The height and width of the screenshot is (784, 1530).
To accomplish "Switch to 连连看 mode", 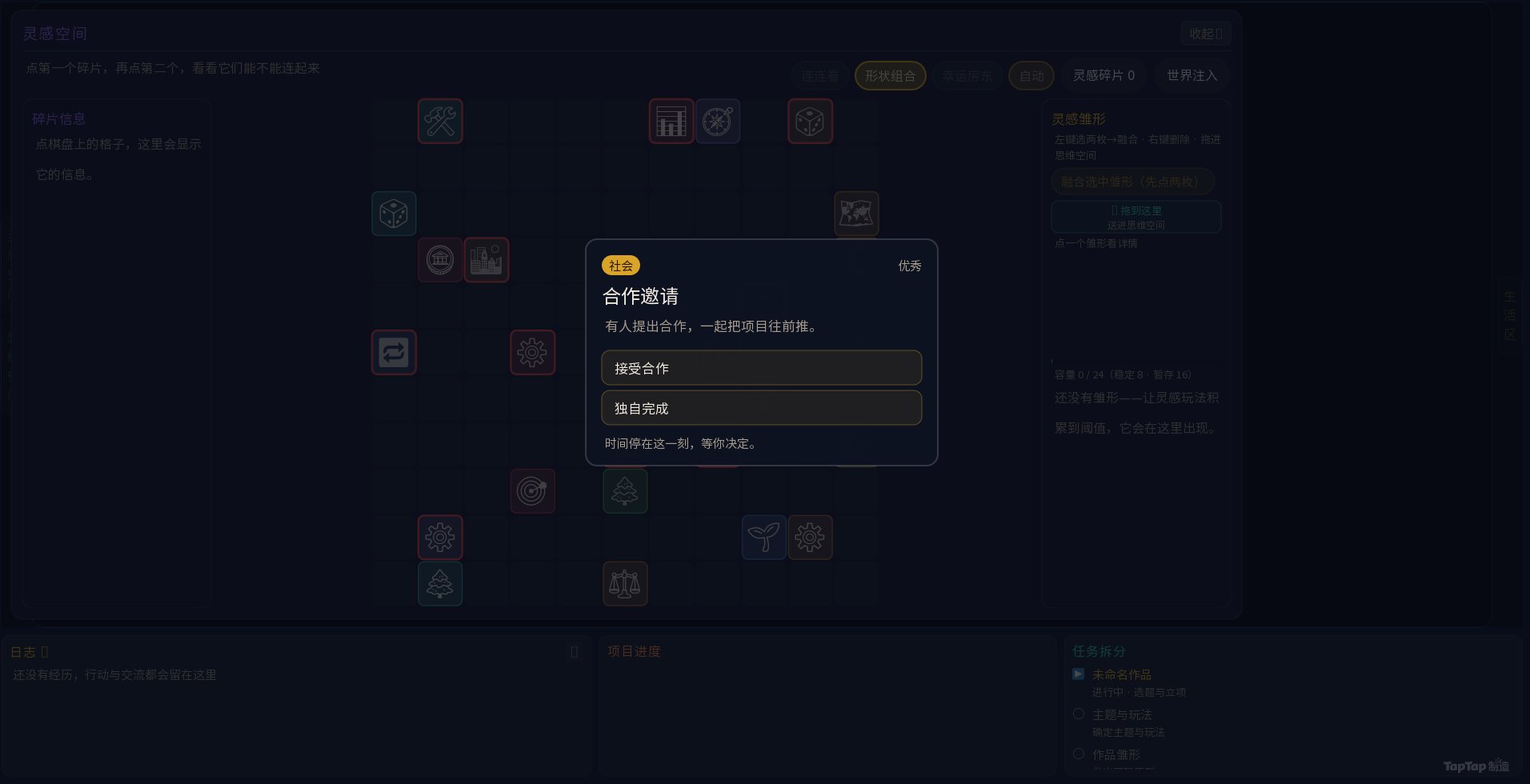I will tap(820, 76).
